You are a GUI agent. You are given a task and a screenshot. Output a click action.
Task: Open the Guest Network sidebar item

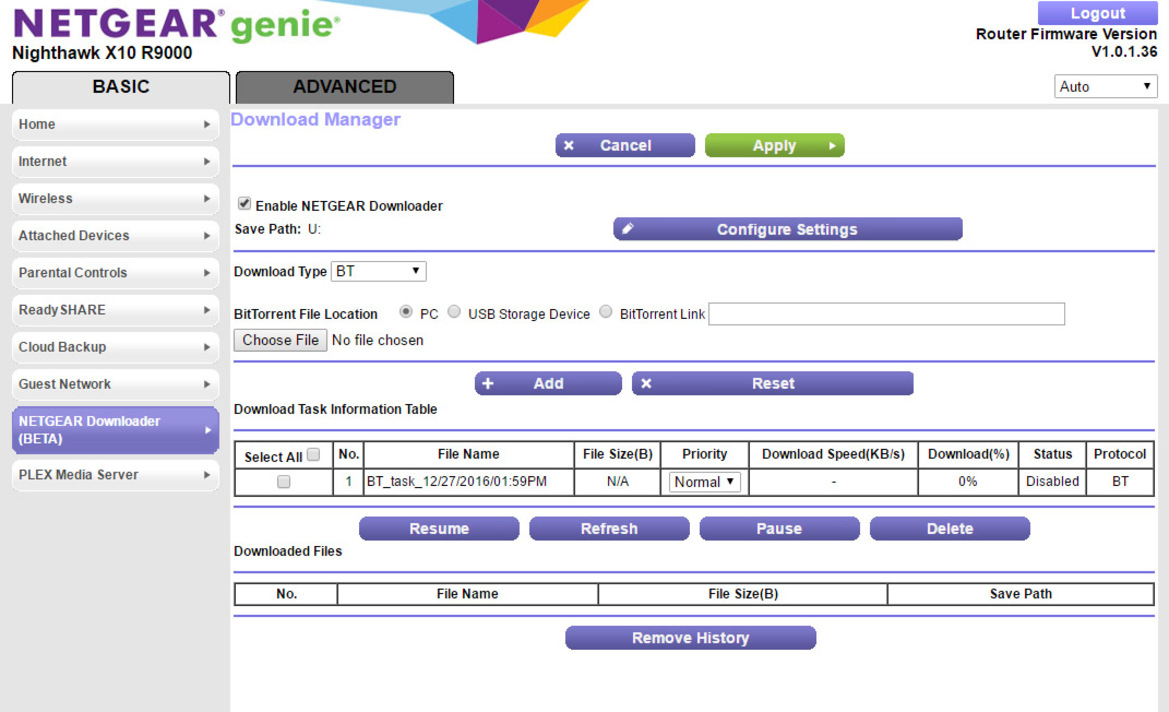[116, 385]
